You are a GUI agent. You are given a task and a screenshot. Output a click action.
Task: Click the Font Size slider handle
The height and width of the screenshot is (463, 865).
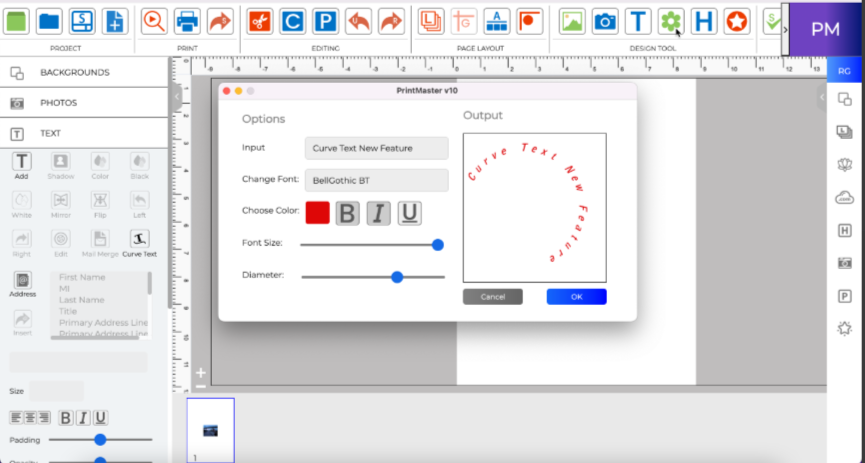point(438,244)
